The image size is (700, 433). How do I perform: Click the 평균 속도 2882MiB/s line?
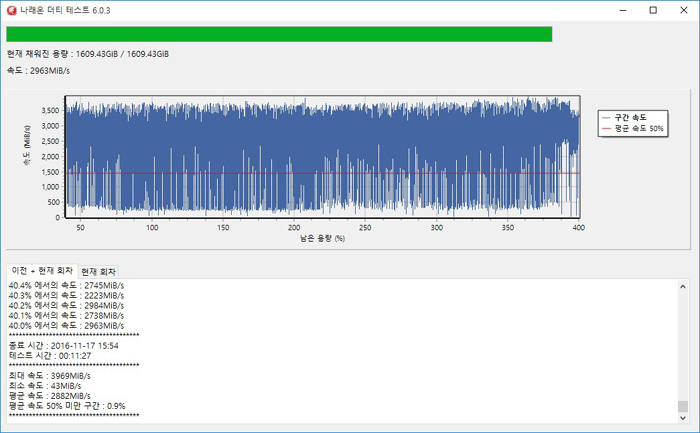50,396
